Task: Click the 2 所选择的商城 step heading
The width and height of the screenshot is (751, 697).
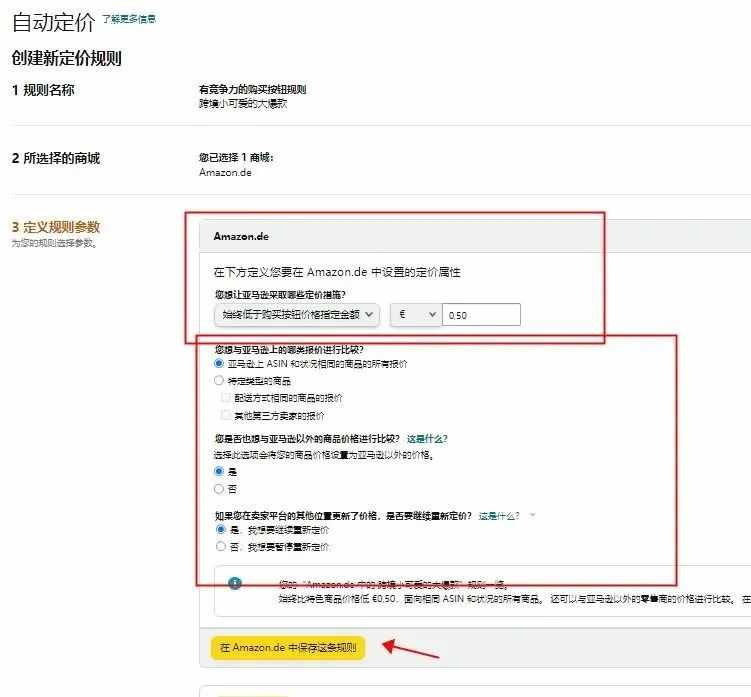Action: [56, 158]
